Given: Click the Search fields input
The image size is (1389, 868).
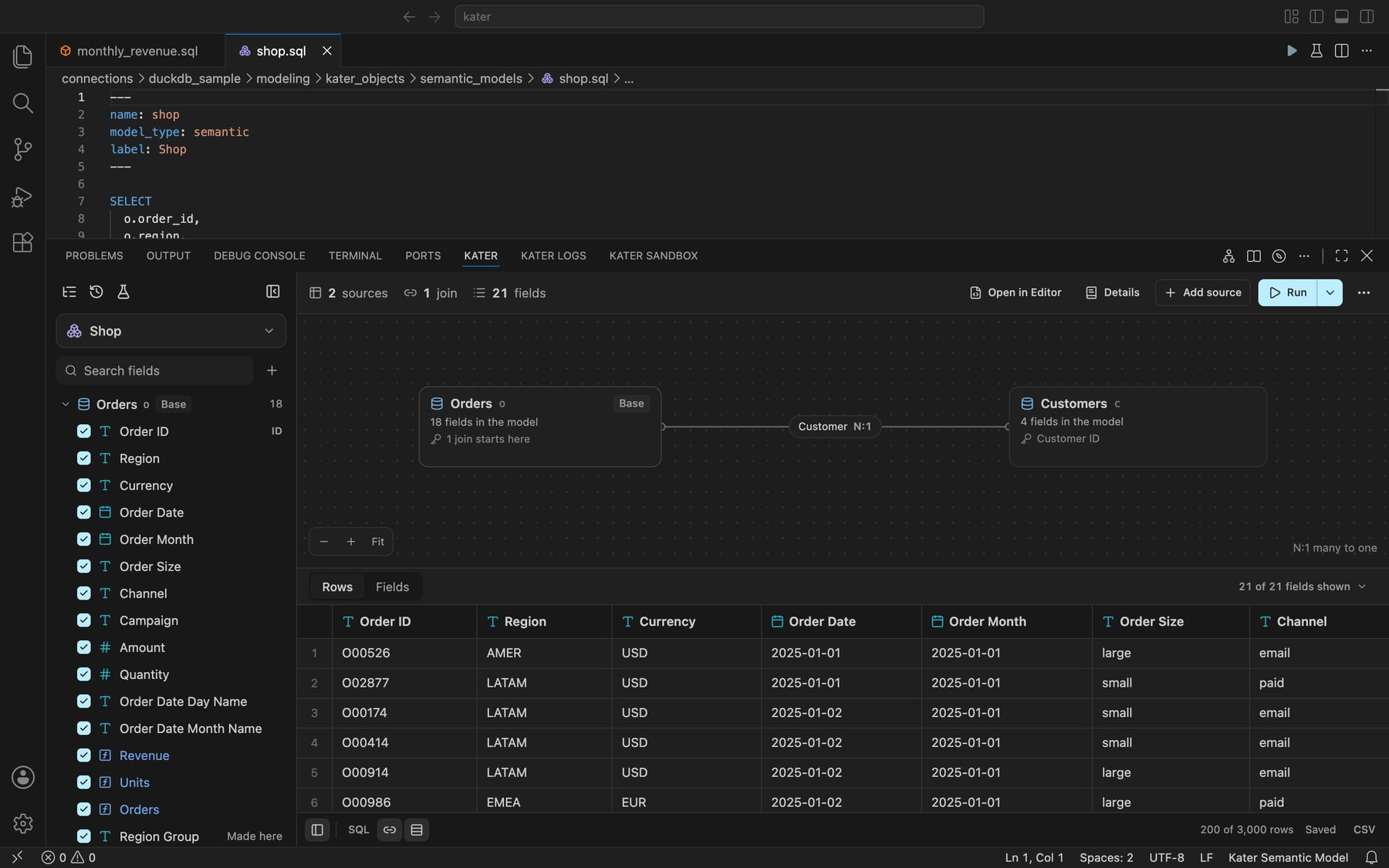Looking at the screenshot, I should 154,370.
